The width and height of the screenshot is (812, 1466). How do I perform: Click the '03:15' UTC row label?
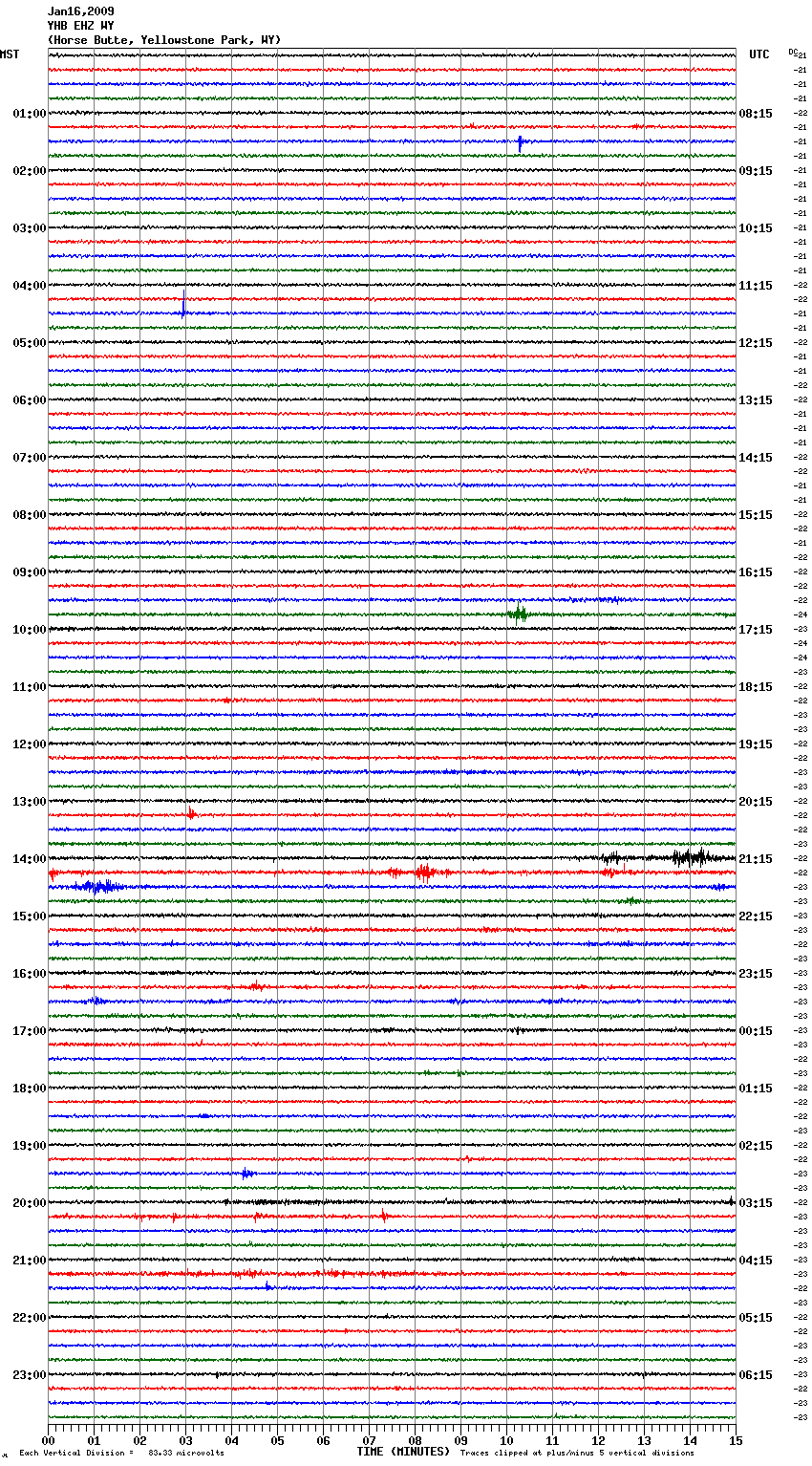[756, 1203]
